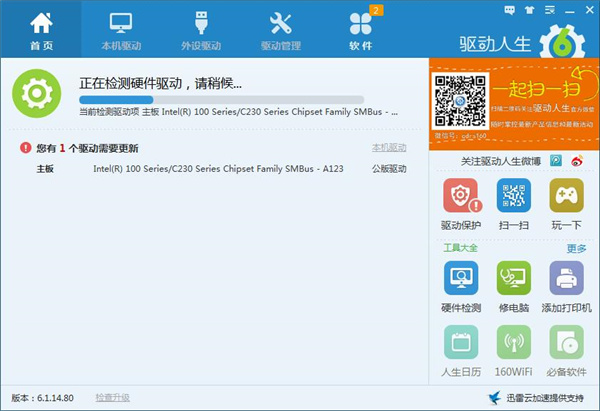
Task: Click the driver scanning progress bar
Action: [x=165, y=100]
